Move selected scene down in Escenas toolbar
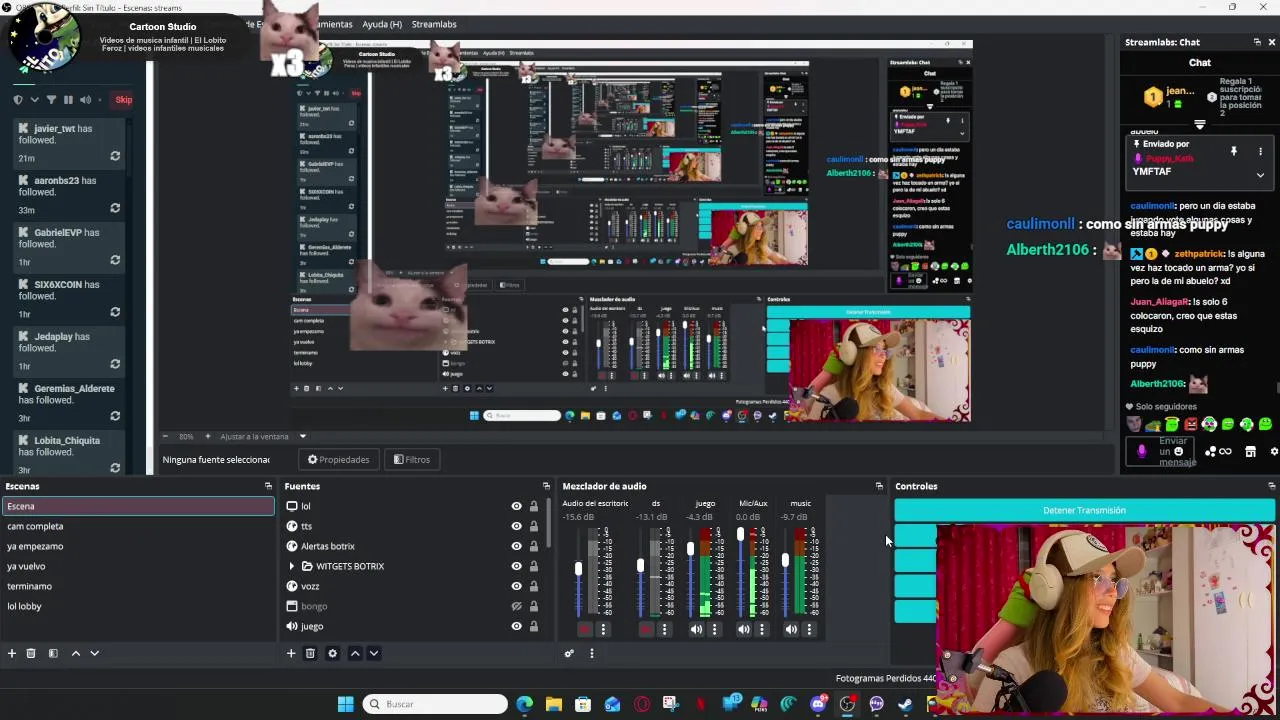The width and height of the screenshot is (1280, 720). 95,653
